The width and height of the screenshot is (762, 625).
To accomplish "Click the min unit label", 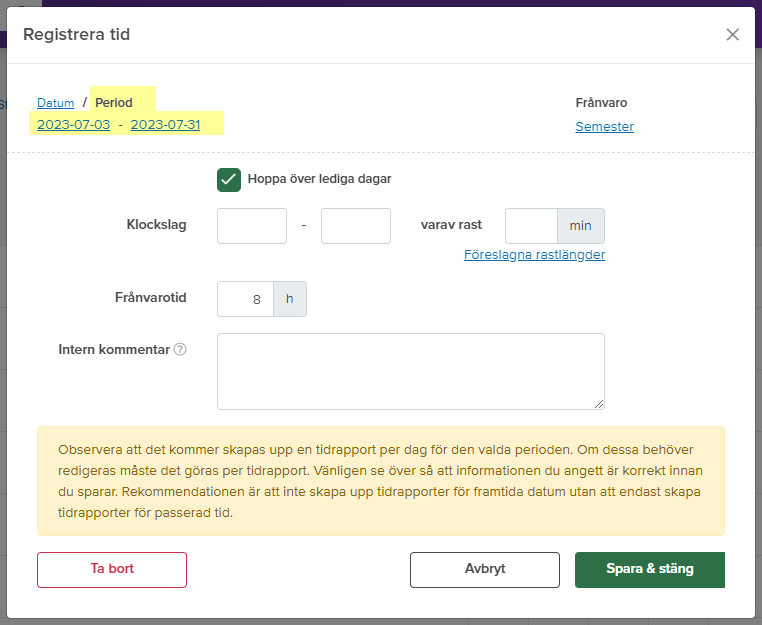I will (x=581, y=226).
